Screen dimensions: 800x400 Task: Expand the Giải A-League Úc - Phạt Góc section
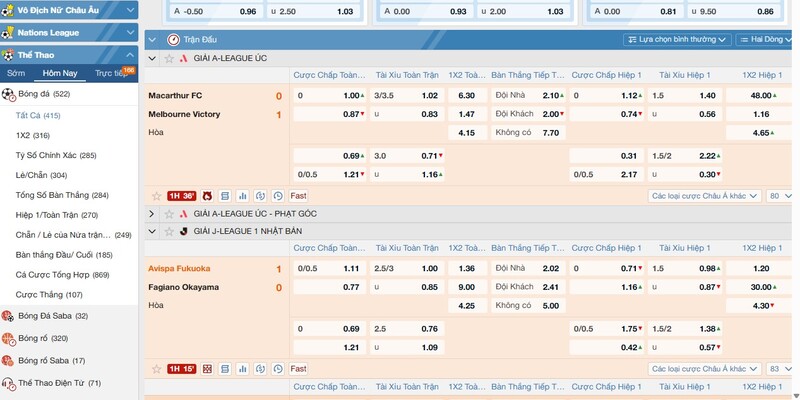coord(152,214)
